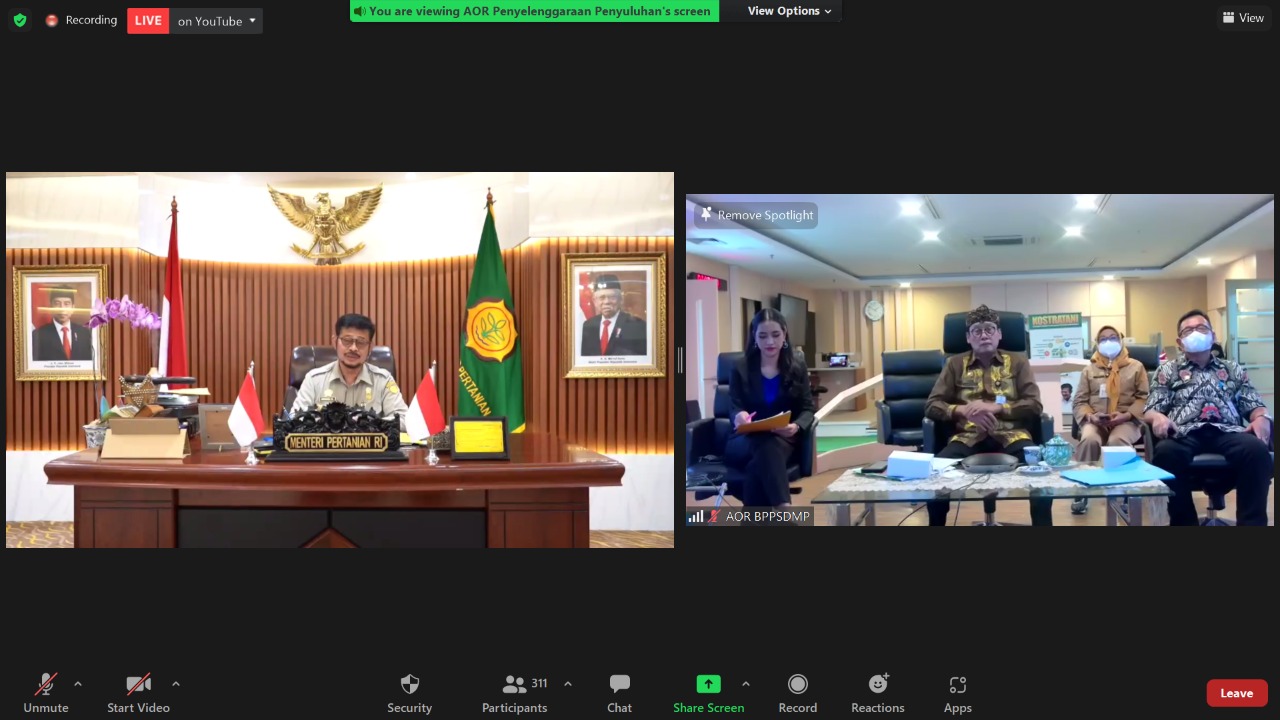Open the chevron next to Share Screen
This screenshot has width=1280, height=720.
(745, 684)
